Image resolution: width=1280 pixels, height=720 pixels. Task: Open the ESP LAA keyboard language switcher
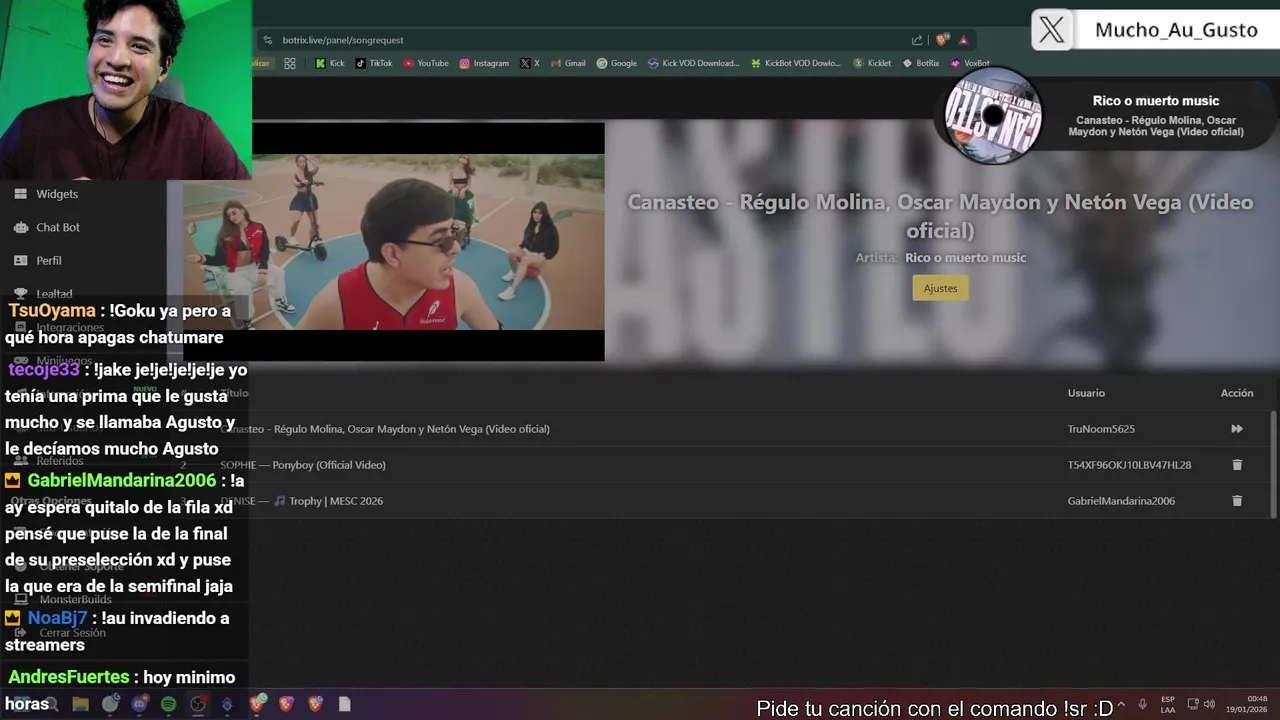point(1168,704)
